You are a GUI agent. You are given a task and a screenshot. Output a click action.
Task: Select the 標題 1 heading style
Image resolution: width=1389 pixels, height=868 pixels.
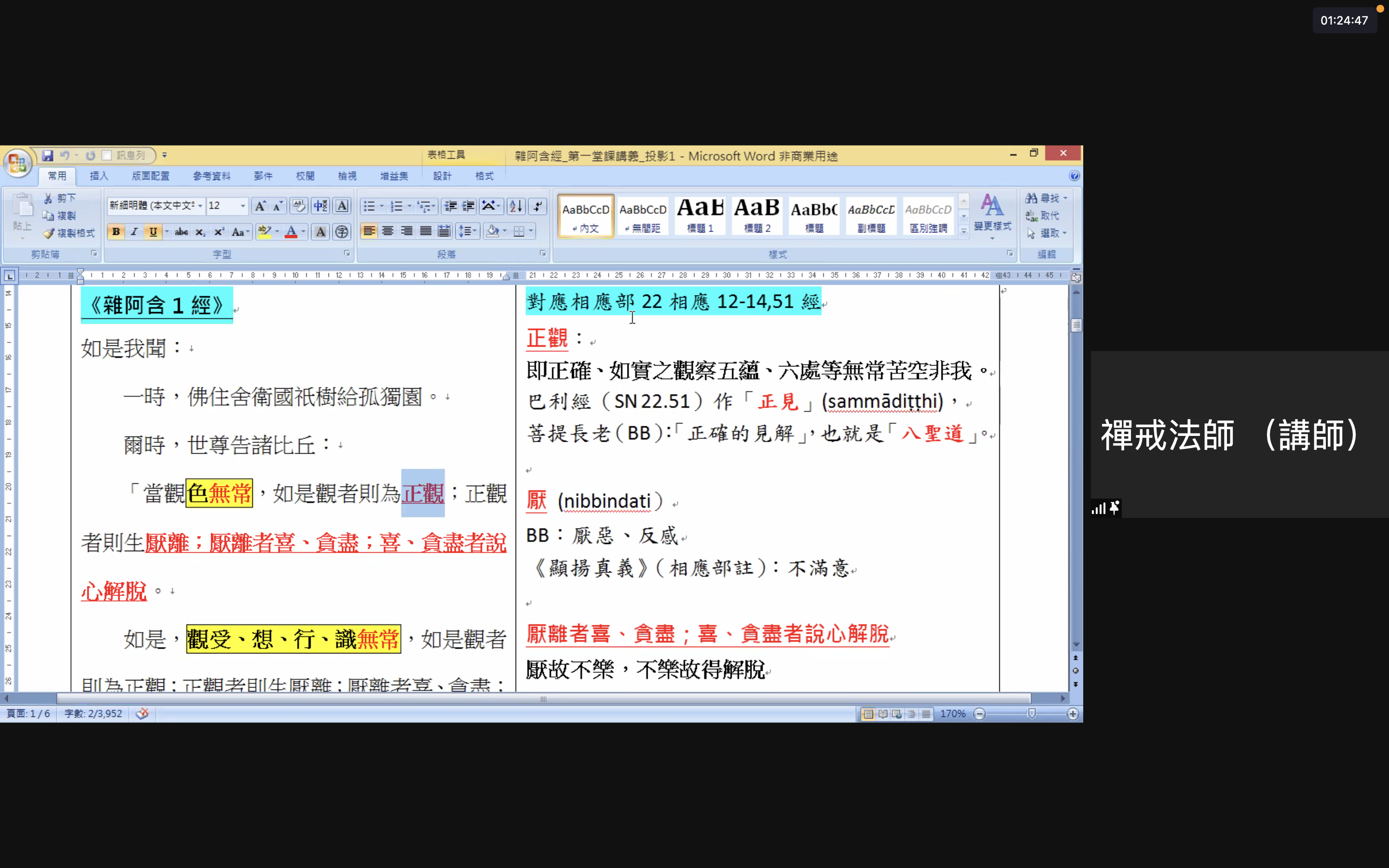pyautogui.click(x=700, y=216)
